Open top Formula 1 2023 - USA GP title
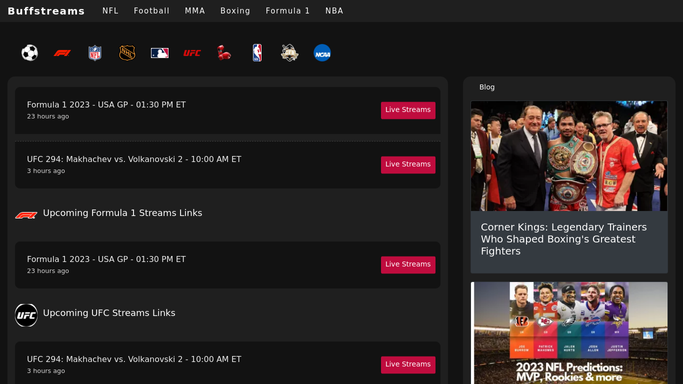683x384 pixels. 106,105
